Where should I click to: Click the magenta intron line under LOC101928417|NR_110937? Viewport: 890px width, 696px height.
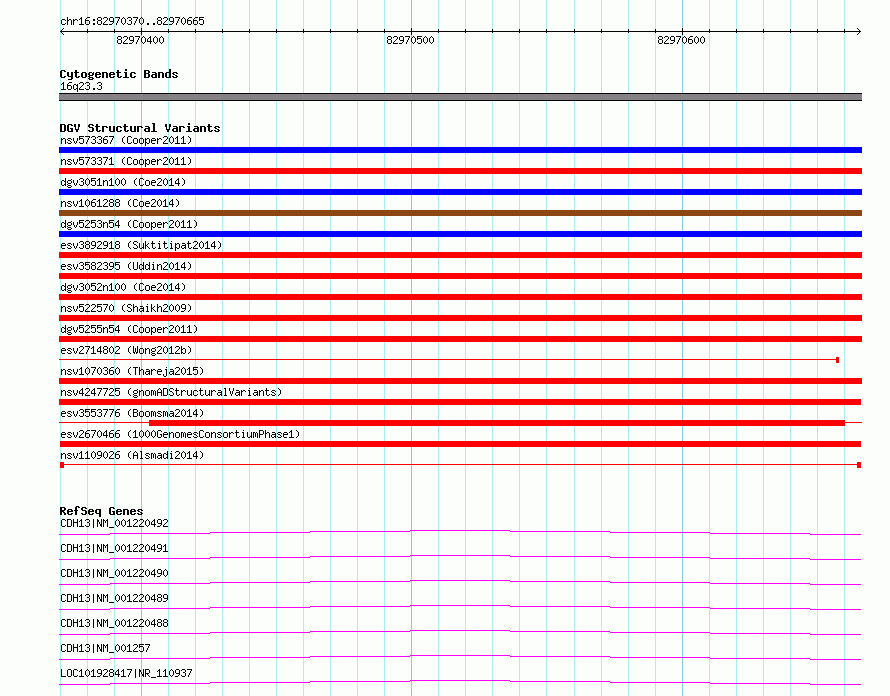460,682
